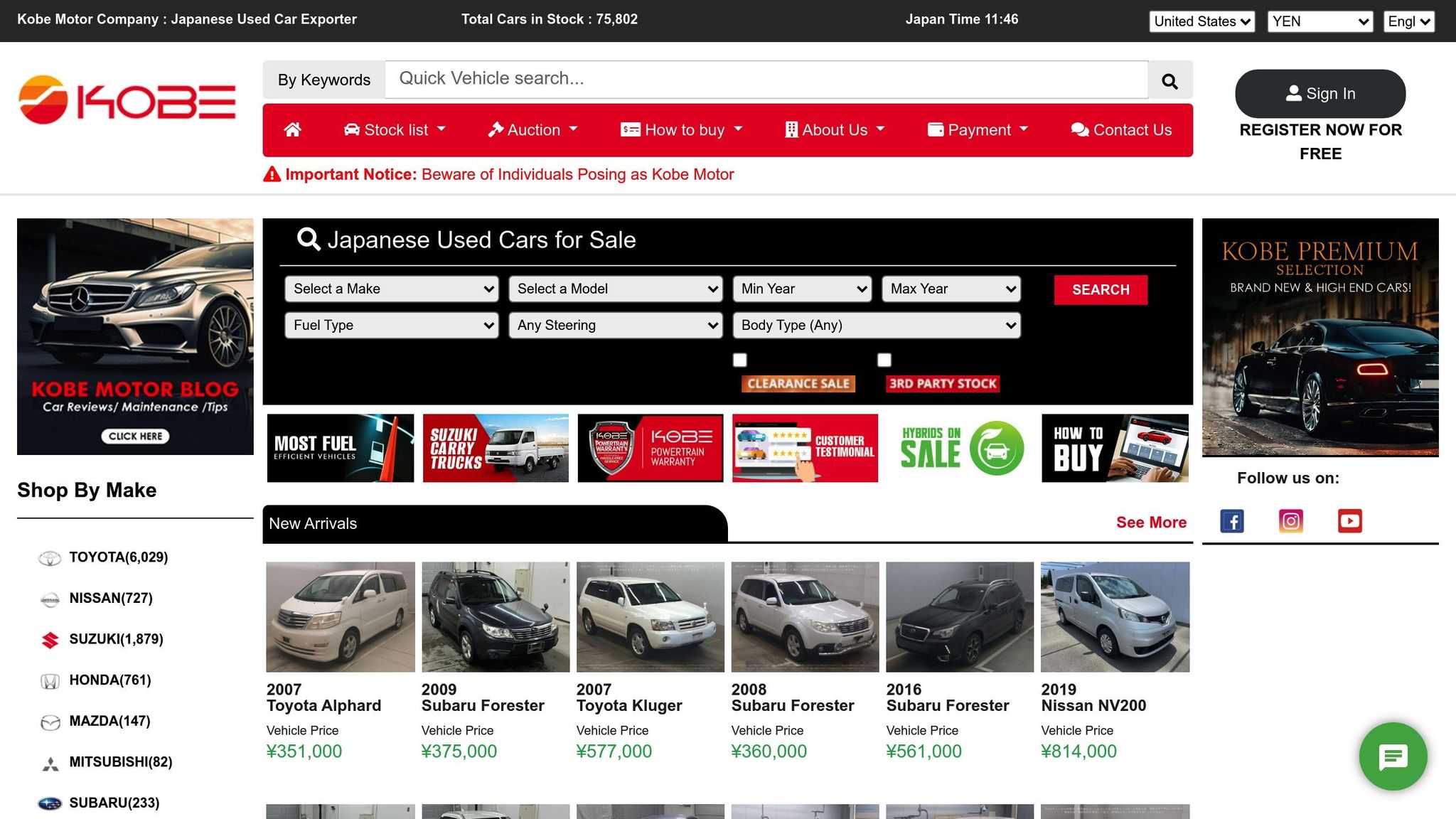
Task: Open Hybrids on Sale banner
Action: pos(960,448)
